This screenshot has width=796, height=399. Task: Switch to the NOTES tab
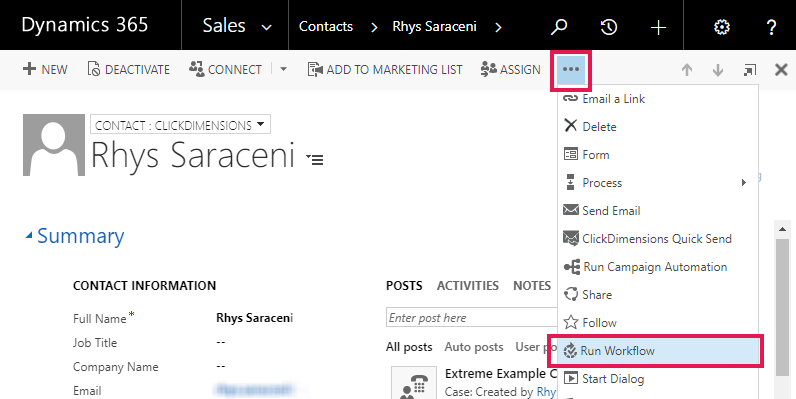(532, 286)
